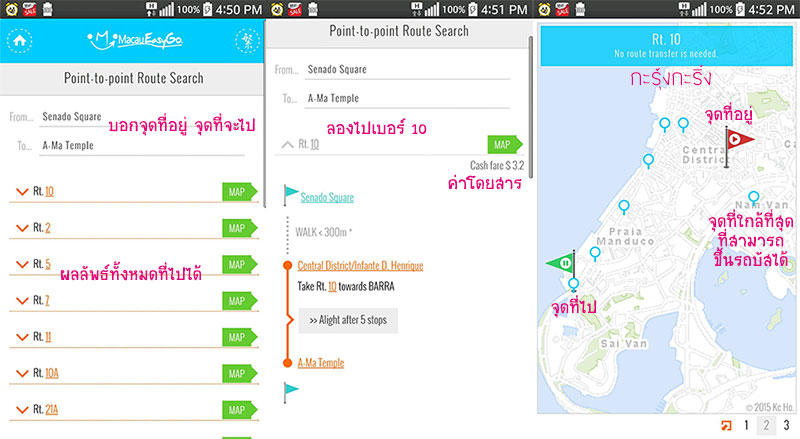Tap the red start flag on the map
This screenshot has height=439, width=800.
pyautogui.click(x=738, y=145)
